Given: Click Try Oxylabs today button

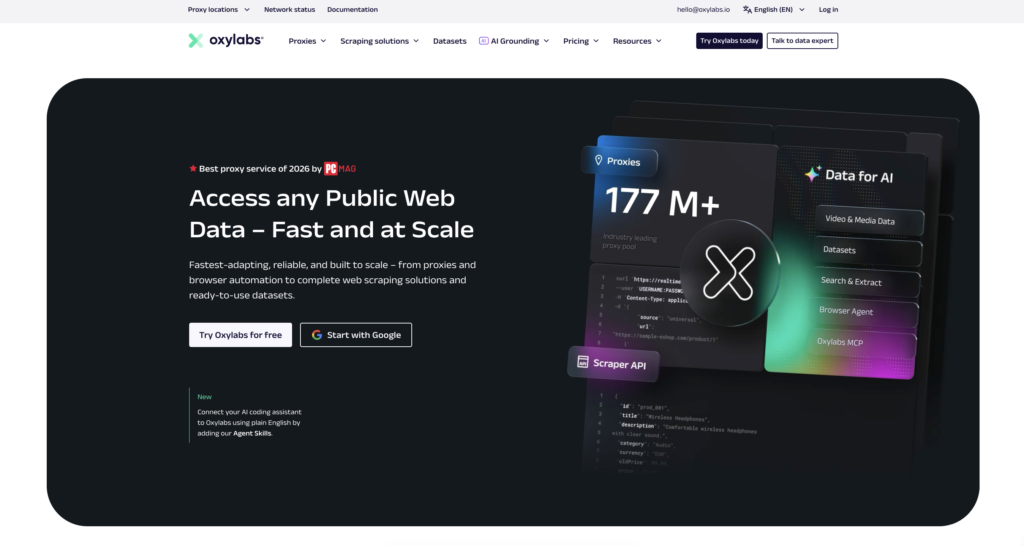Looking at the screenshot, I should 729,40.
